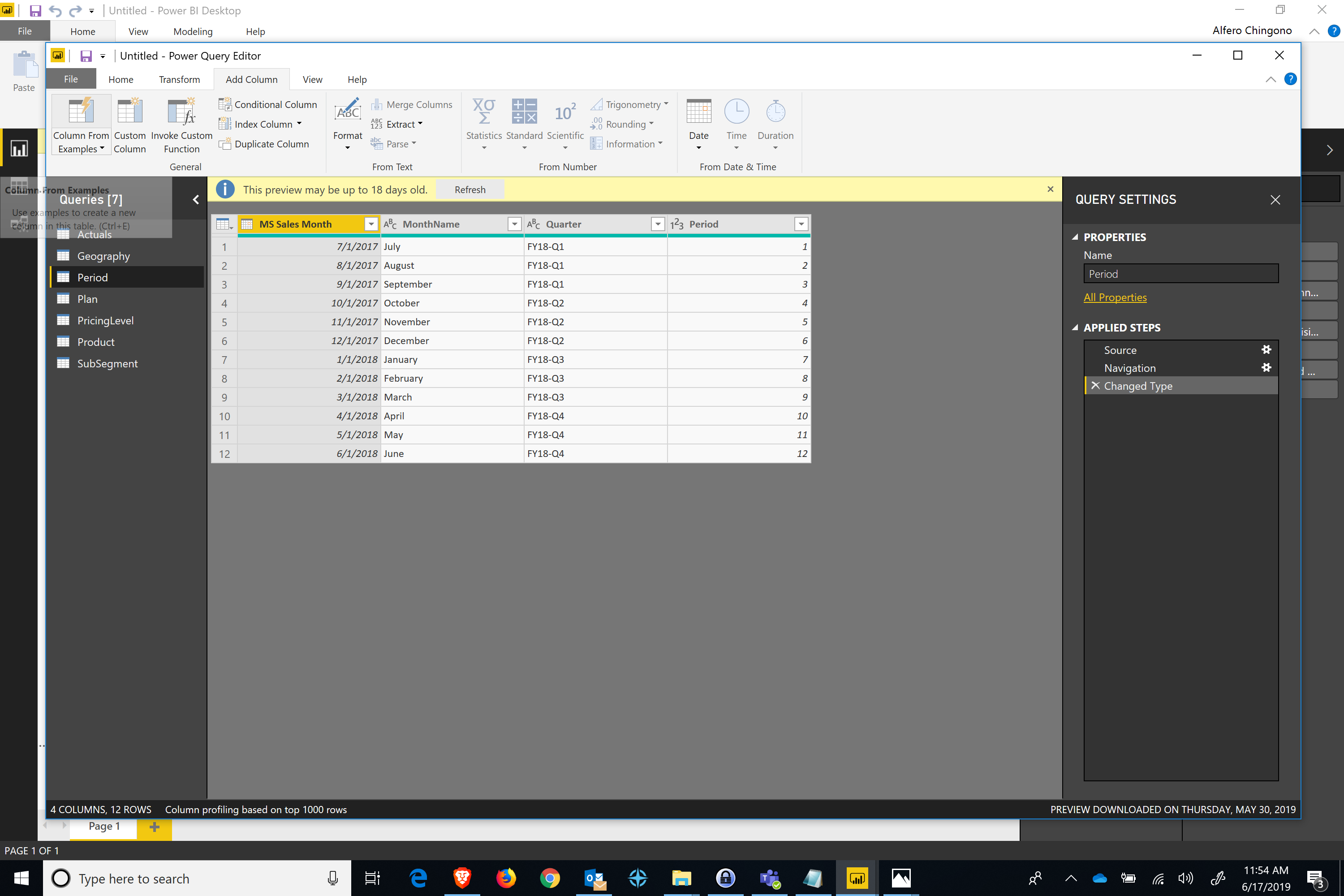Select the Product query
This screenshot has height=896, width=1344.
coord(127,342)
